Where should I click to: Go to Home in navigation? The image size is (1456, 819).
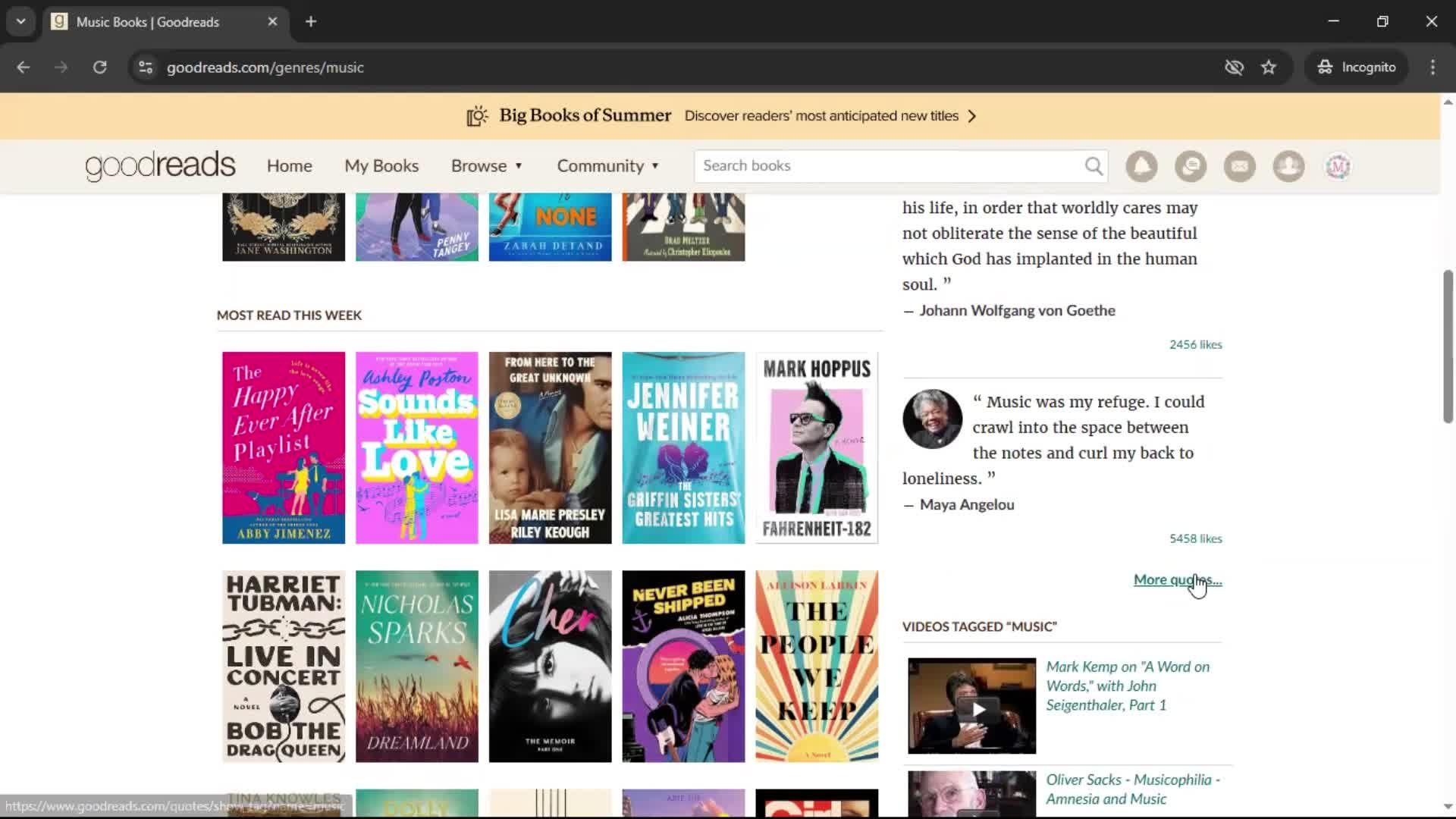click(x=289, y=166)
